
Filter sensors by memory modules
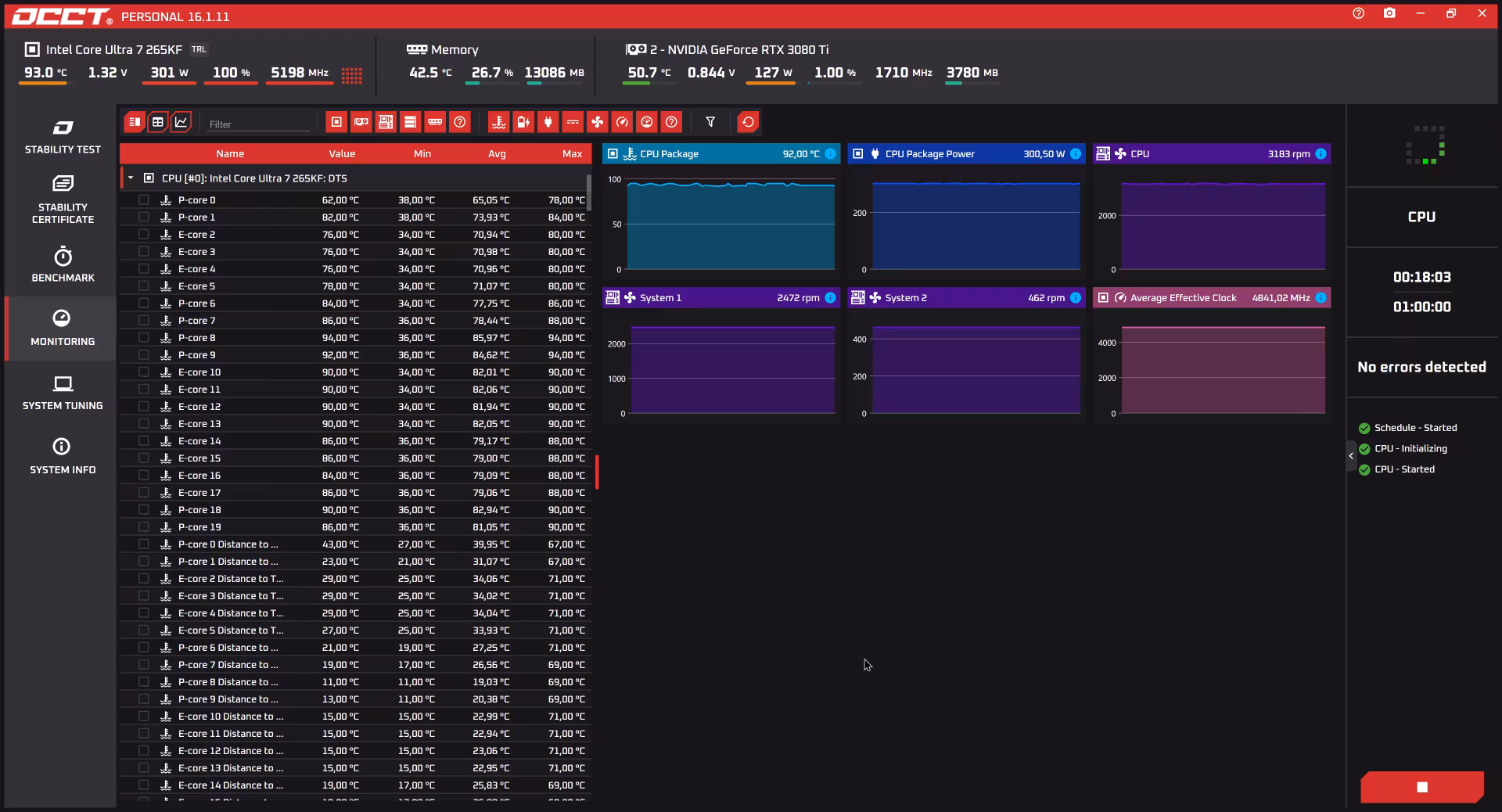point(435,122)
